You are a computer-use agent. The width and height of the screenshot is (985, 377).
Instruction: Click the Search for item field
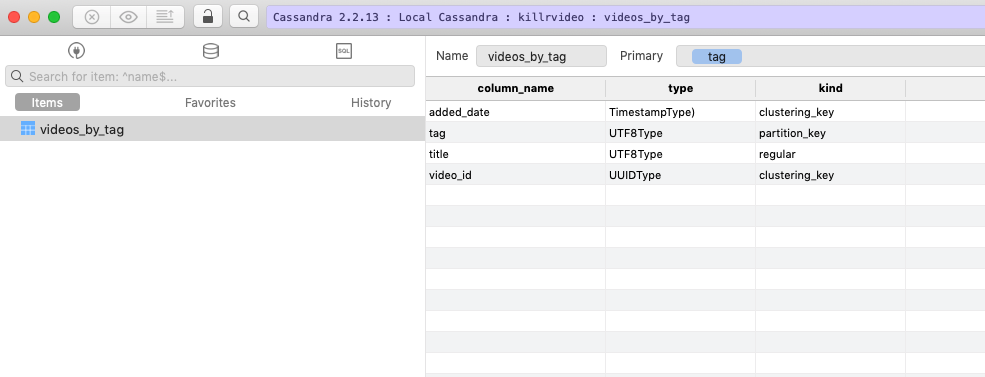point(210,76)
